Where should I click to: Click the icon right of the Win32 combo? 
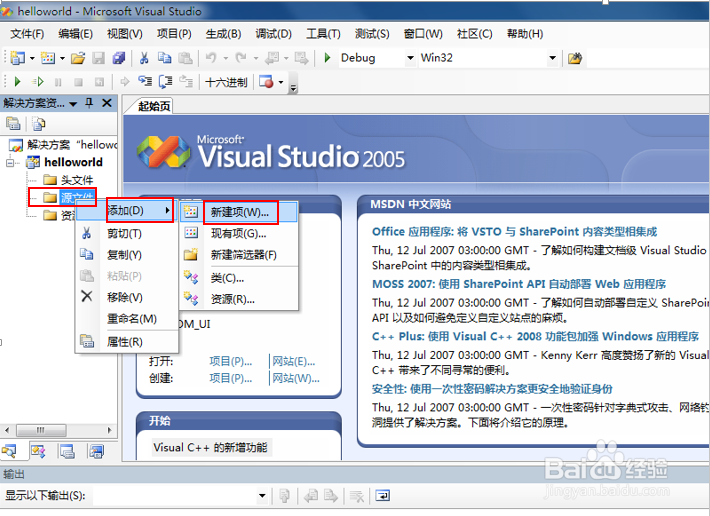point(575,58)
